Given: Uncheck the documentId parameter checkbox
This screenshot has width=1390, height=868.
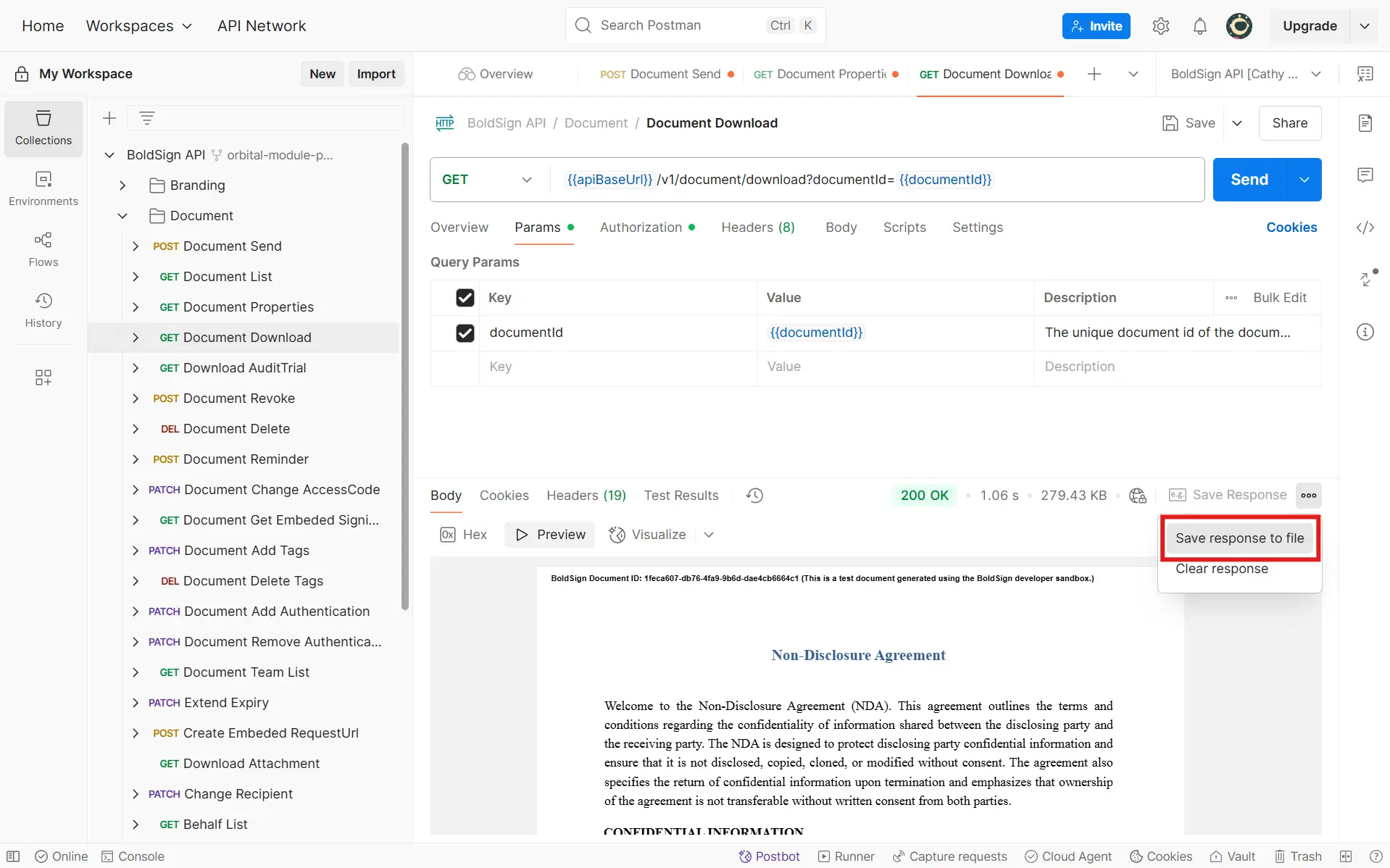Looking at the screenshot, I should 465,333.
